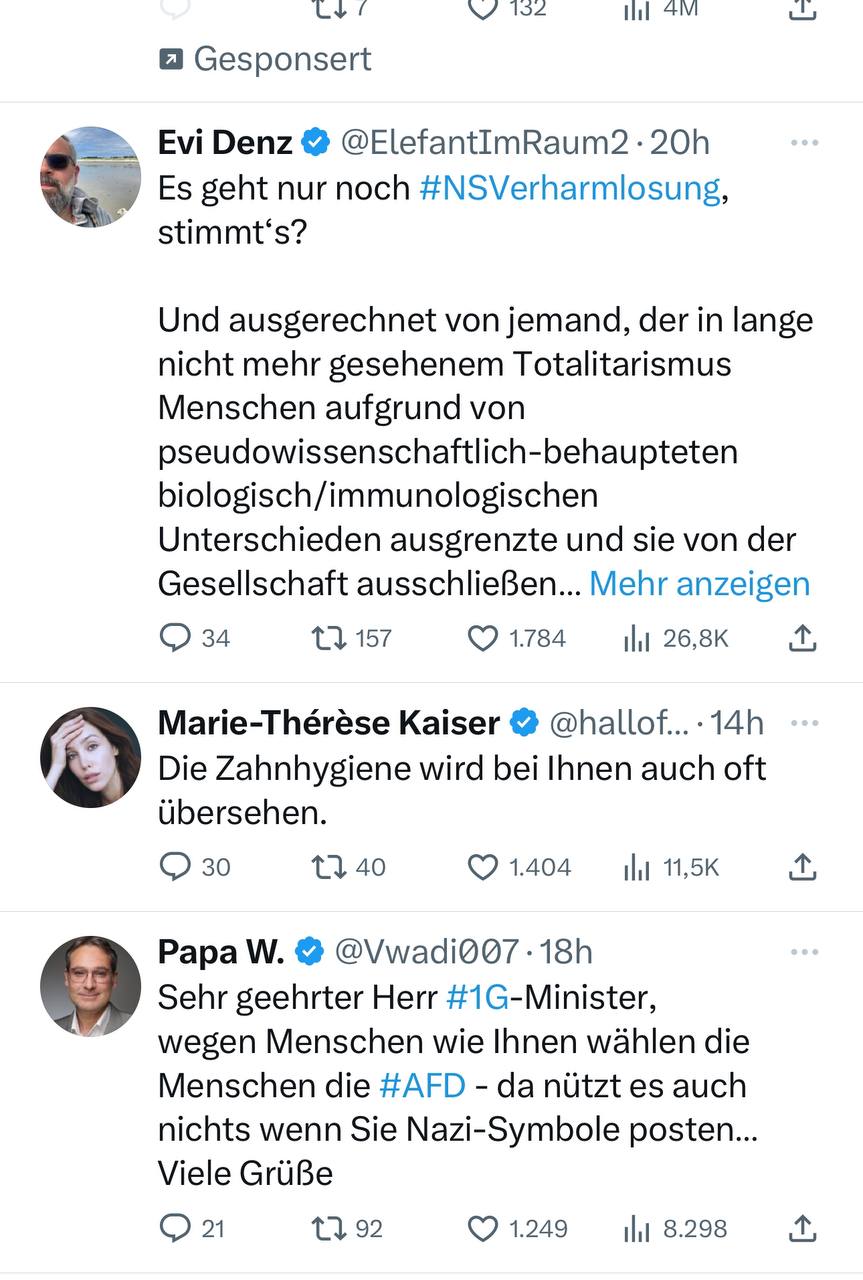Like the Evi Denz tweet
The width and height of the screenshot is (863, 1280).
pos(483,637)
